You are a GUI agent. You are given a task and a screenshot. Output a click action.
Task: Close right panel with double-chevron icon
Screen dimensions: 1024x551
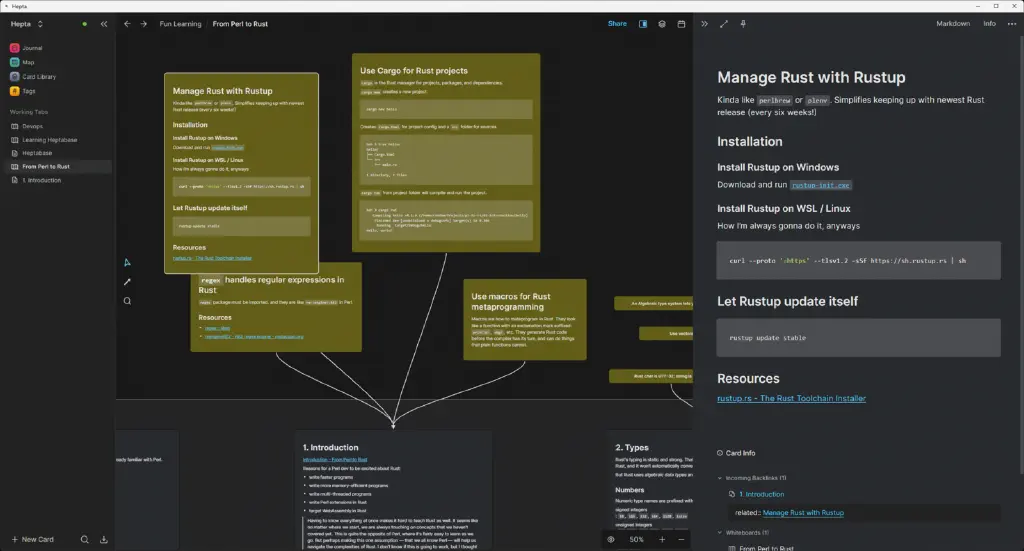704,24
